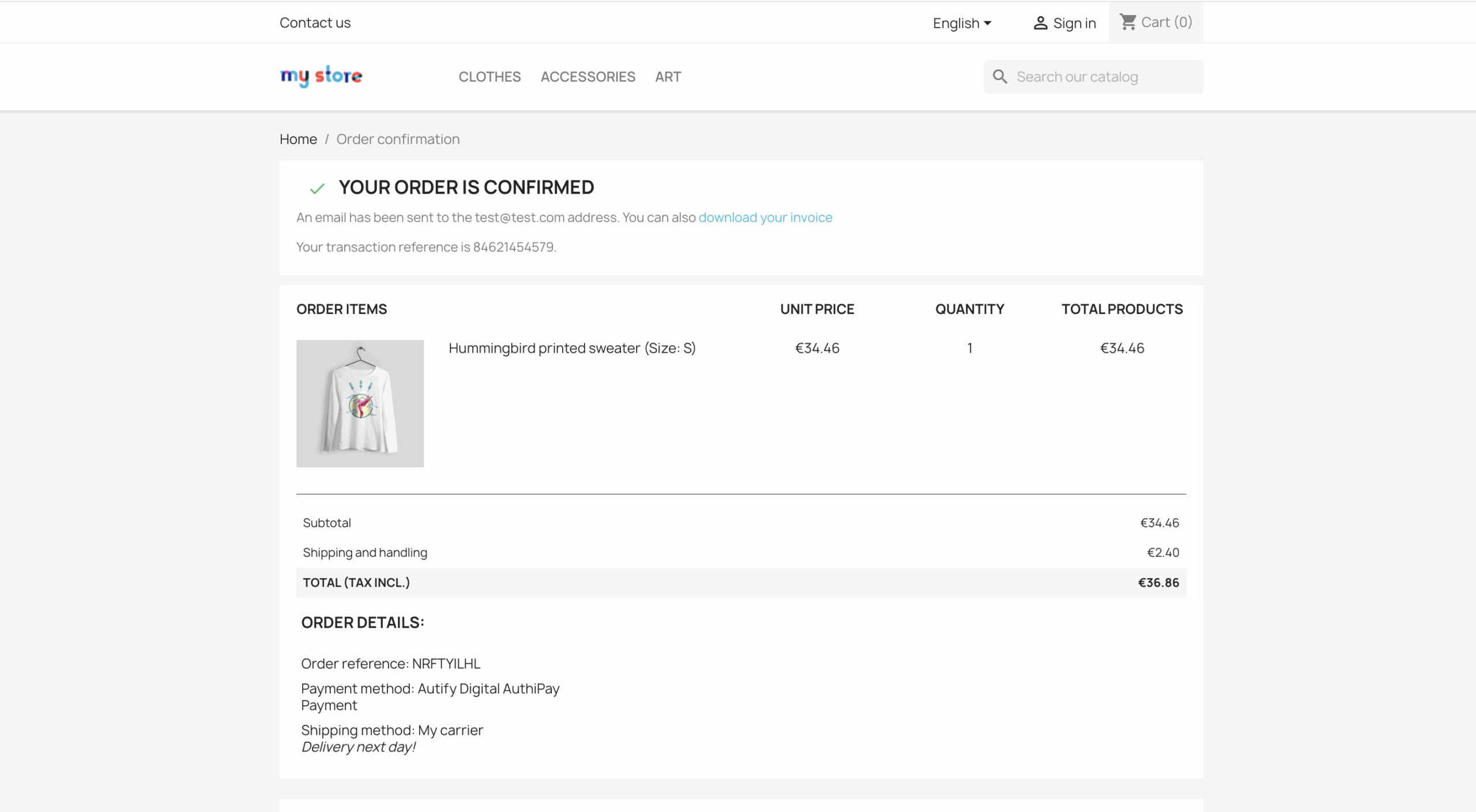This screenshot has height=812, width=1476.
Task: Open the English language dropdown
Action: [x=961, y=23]
